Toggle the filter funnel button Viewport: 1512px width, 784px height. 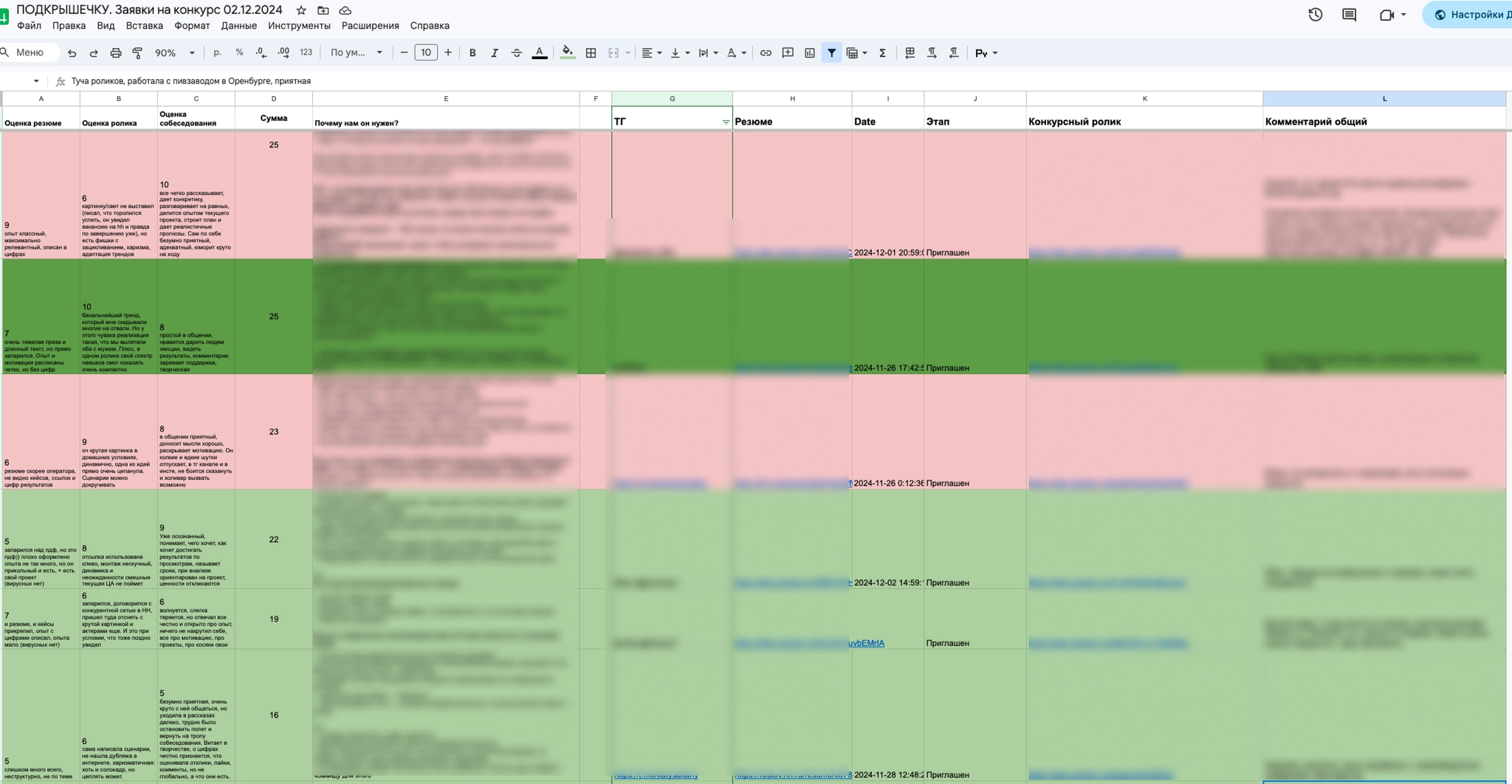coord(831,53)
